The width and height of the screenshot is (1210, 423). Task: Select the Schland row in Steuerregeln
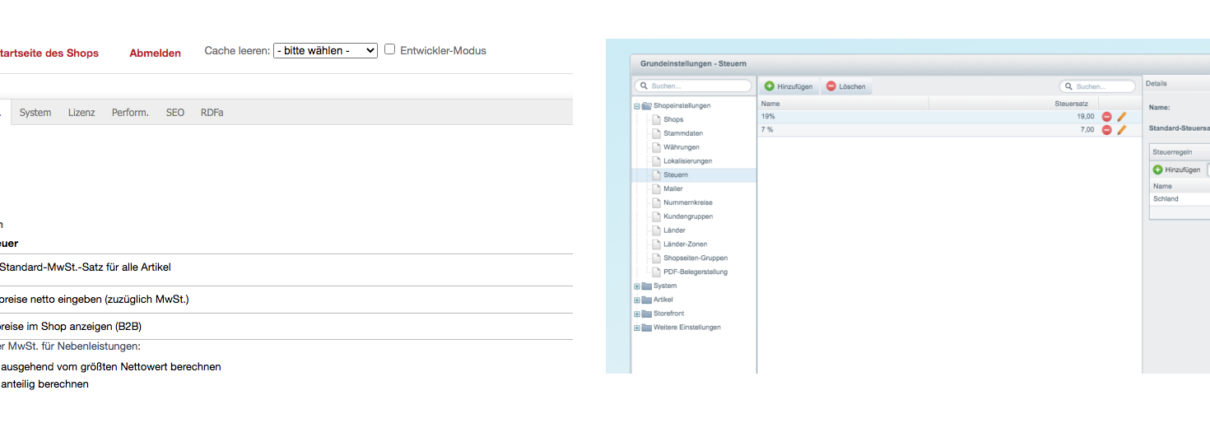pos(1180,199)
